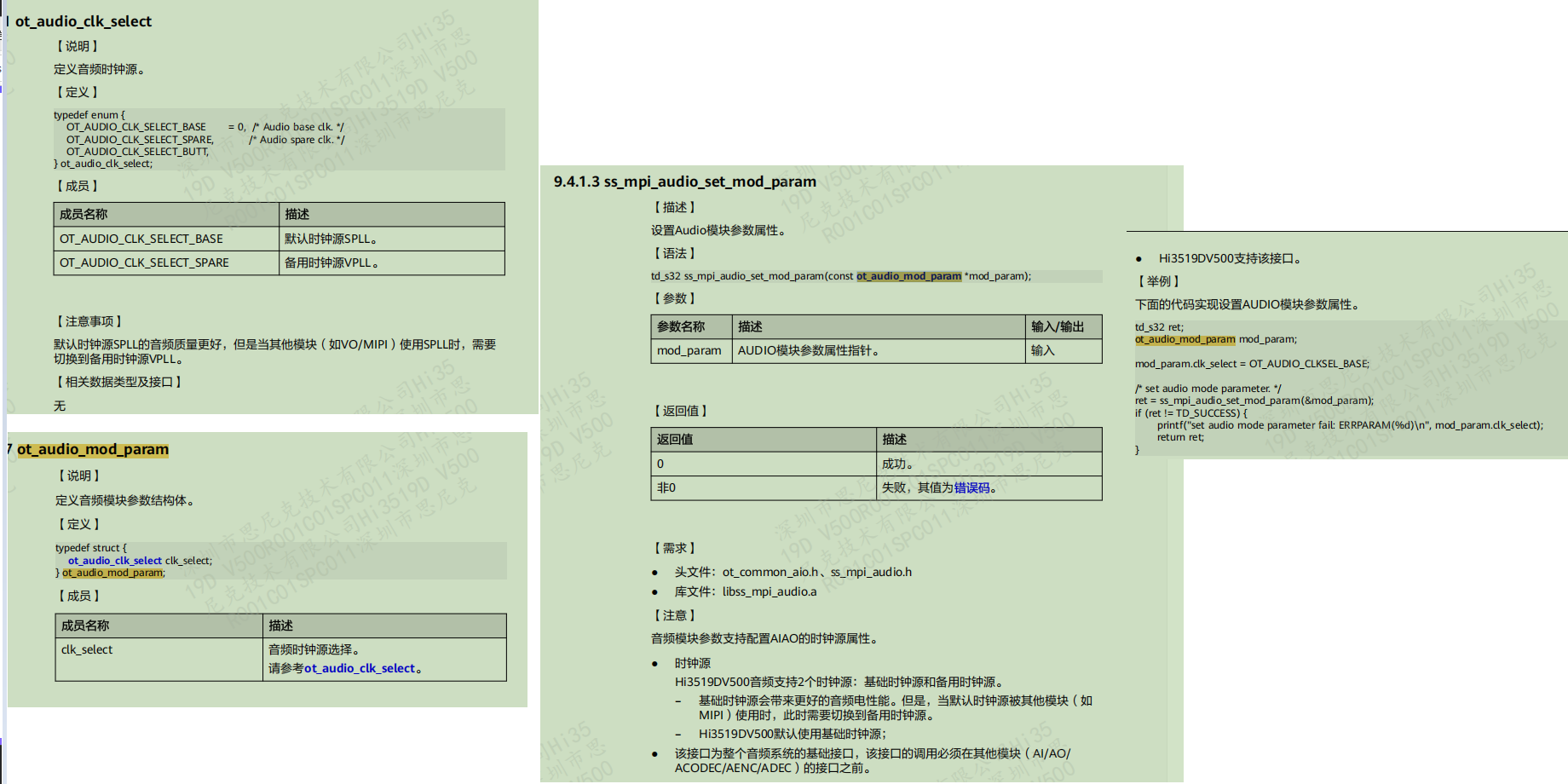Open the ot_audio_clk_select link in struct definition code
Screen dimensions: 1568x784
tap(115, 561)
